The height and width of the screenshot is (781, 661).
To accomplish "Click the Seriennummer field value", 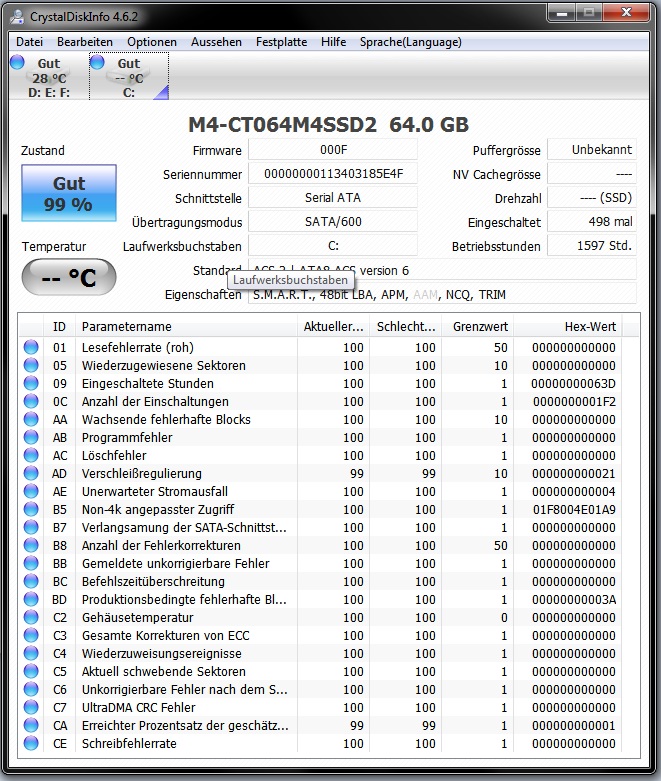I will [333, 174].
